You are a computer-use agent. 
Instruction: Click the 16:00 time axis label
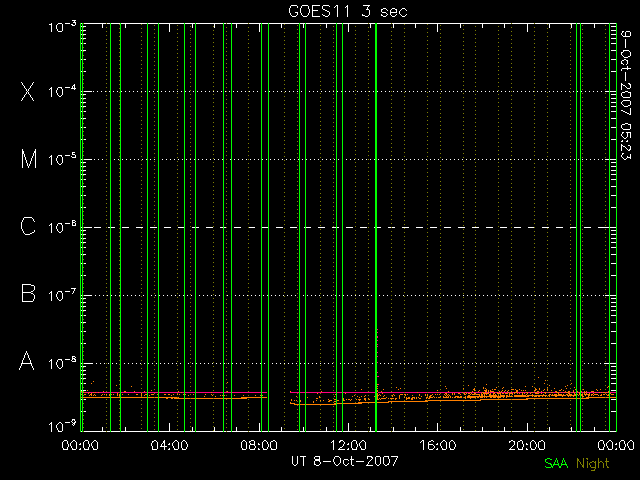click(x=438, y=445)
